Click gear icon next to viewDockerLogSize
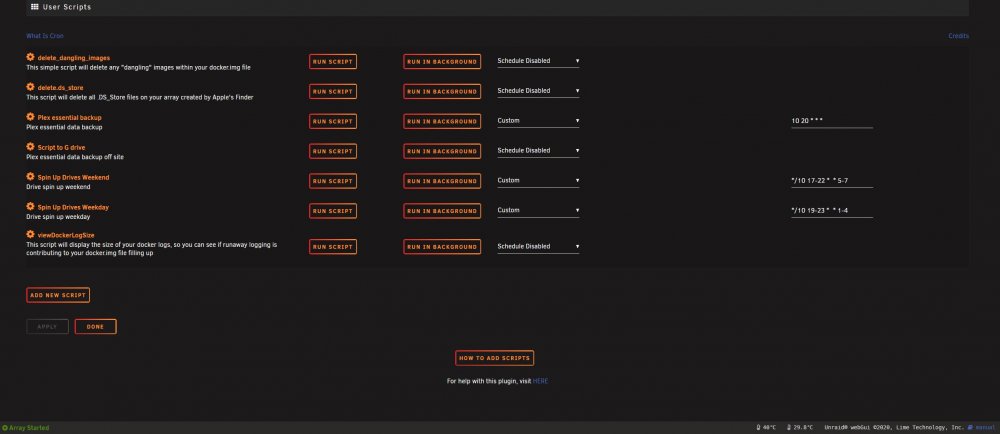The image size is (1000, 434). click(x=30, y=235)
